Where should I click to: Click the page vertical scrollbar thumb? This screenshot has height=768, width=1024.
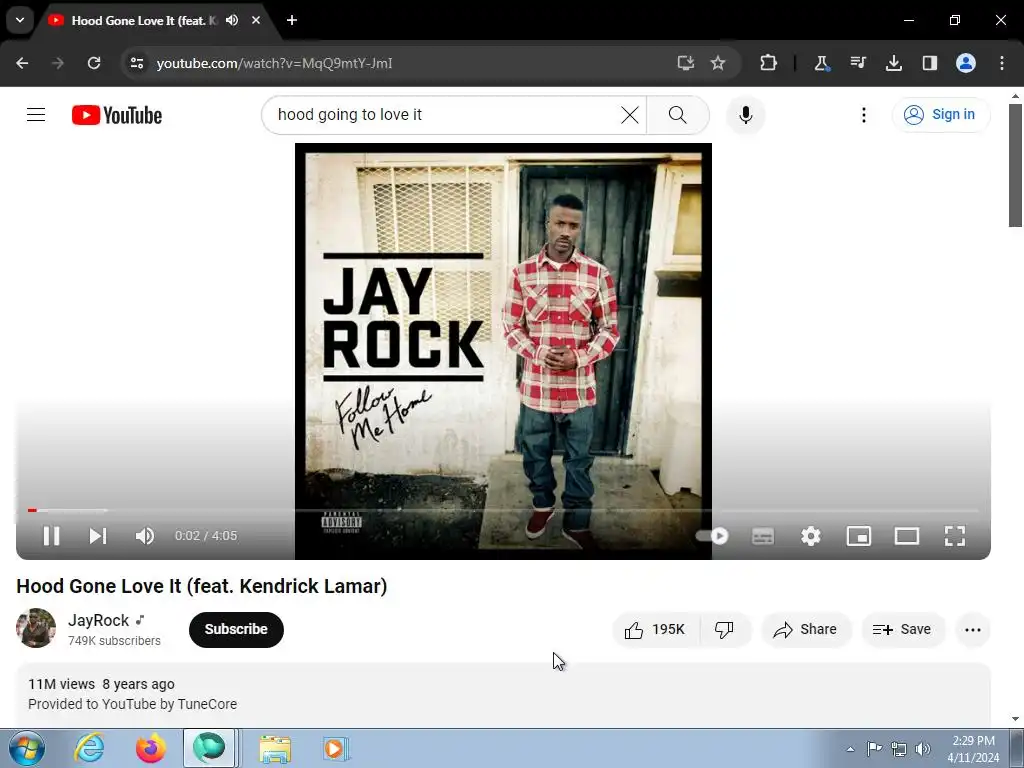1015,165
